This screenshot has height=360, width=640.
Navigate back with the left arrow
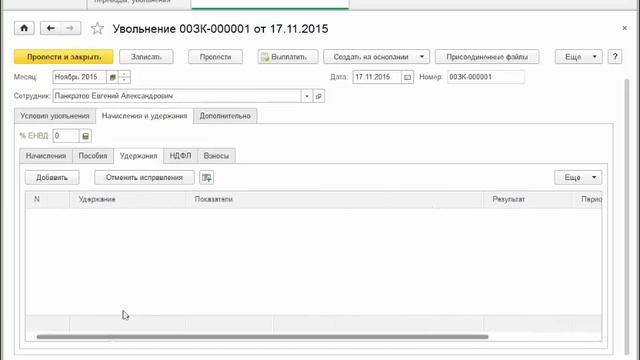click(50, 28)
